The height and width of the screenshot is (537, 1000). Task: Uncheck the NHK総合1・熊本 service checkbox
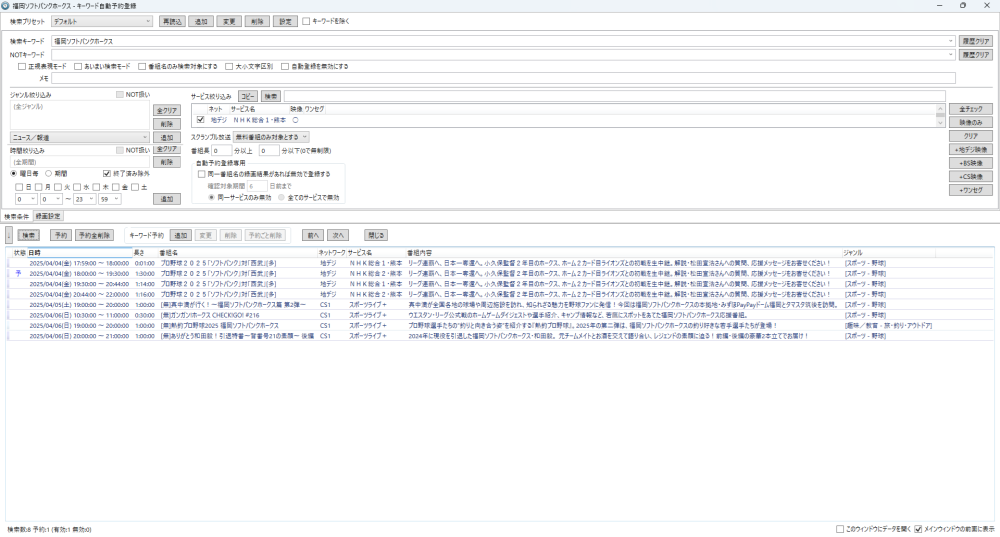click(200, 120)
